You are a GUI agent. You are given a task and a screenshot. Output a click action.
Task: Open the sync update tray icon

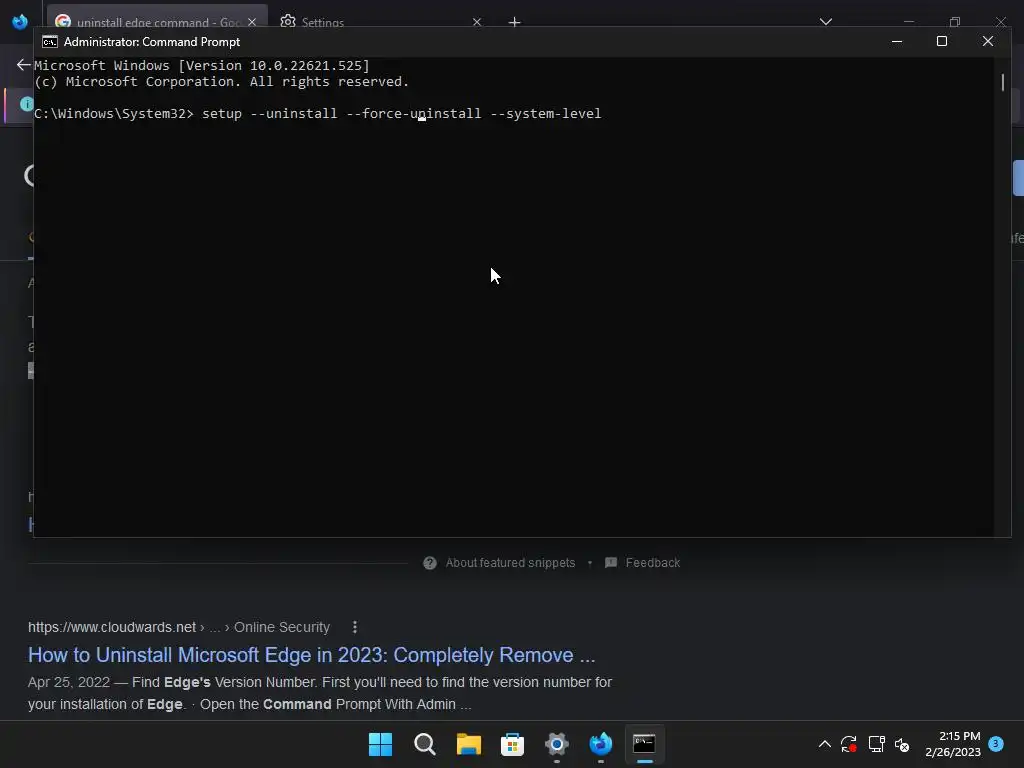(849, 744)
